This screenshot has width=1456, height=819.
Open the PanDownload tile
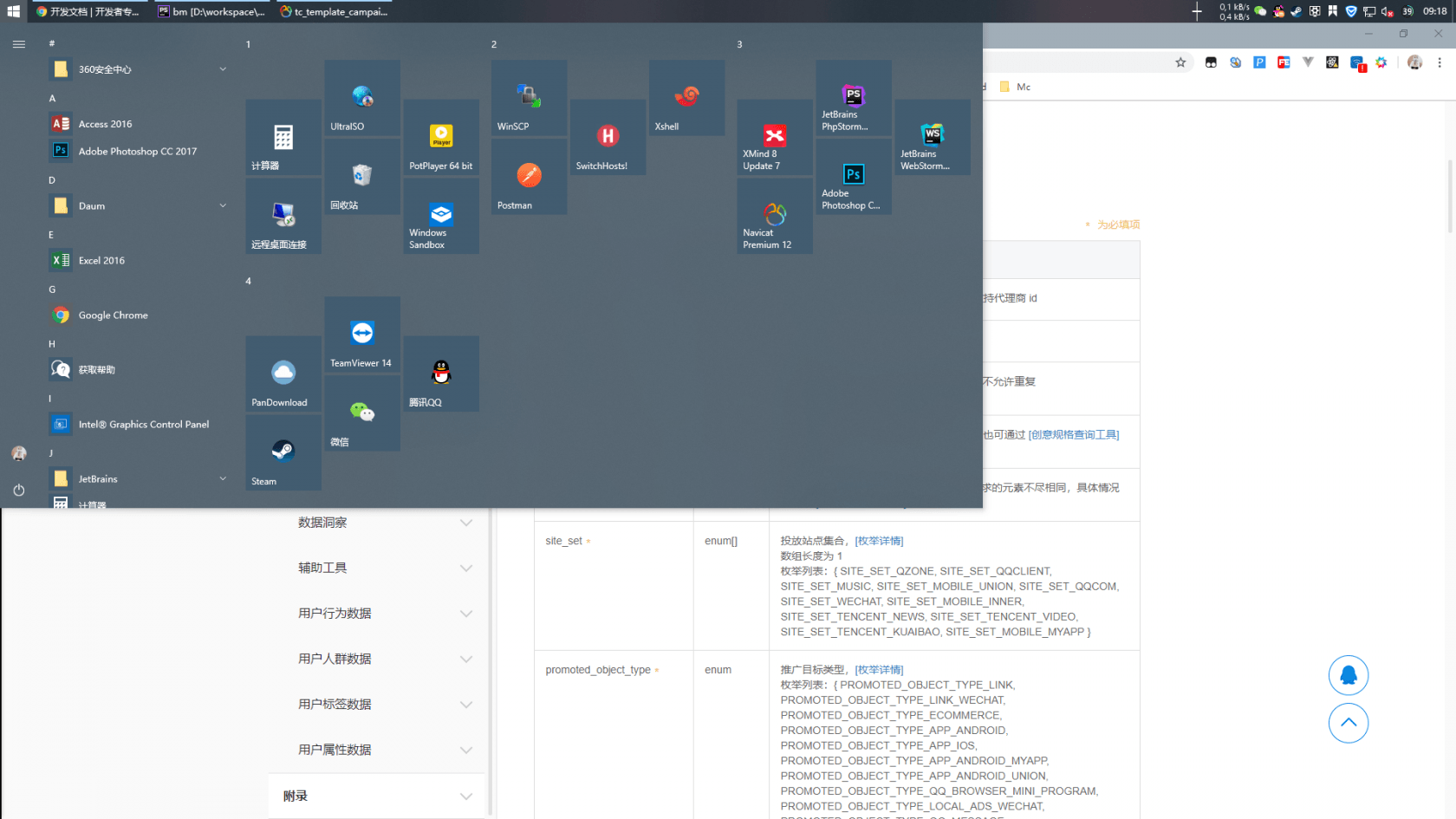click(x=283, y=374)
